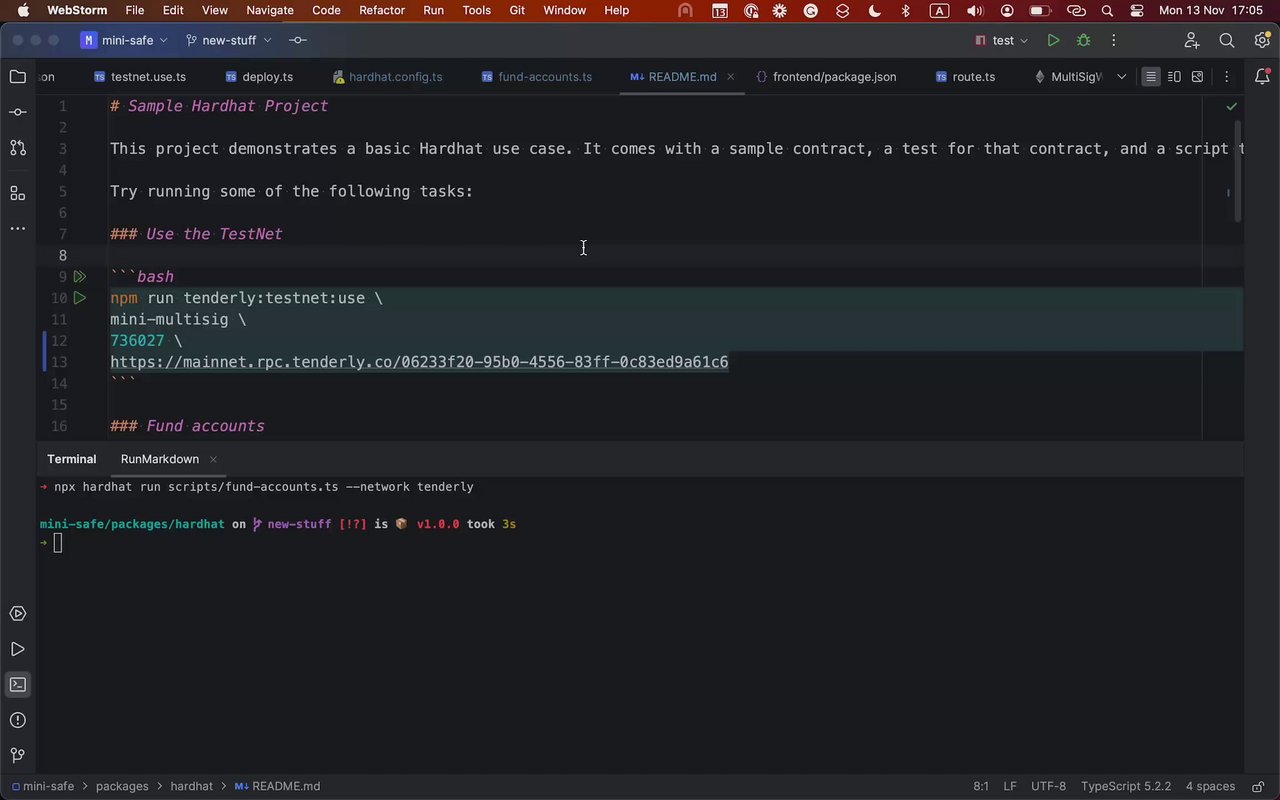Open IDE settings gear
The height and width of the screenshot is (800, 1280).
point(1261,41)
